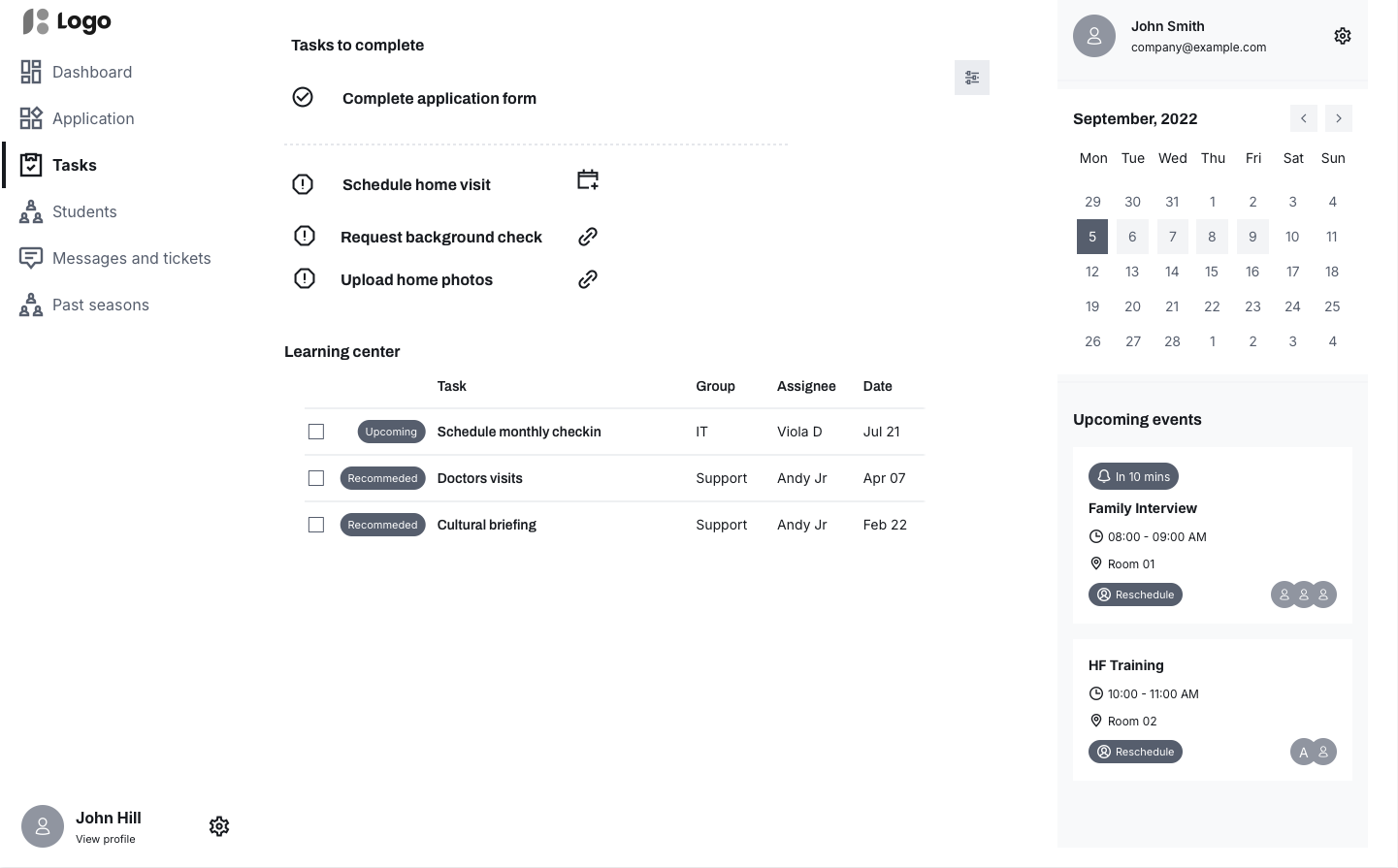This screenshot has width=1398, height=868.
Task: Click link icon beside Upload home photos
Action: pyautogui.click(x=588, y=279)
